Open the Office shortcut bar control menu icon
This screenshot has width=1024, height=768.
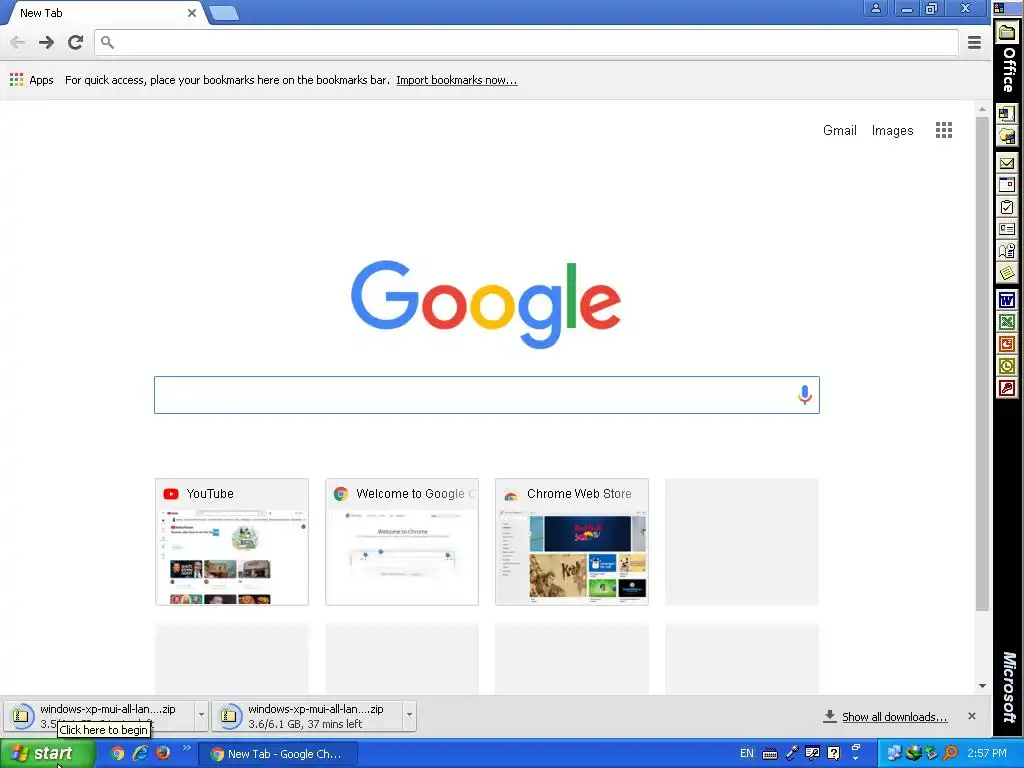click(999, 8)
